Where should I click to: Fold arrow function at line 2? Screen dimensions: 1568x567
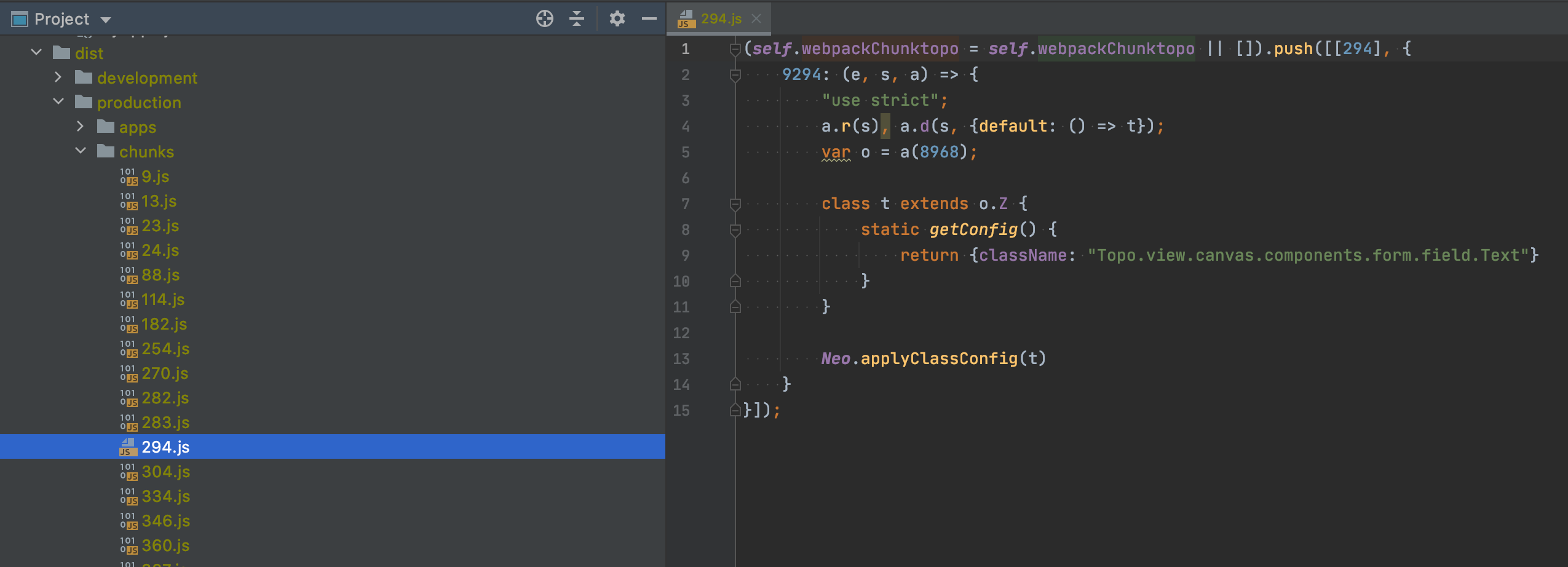coord(735,75)
